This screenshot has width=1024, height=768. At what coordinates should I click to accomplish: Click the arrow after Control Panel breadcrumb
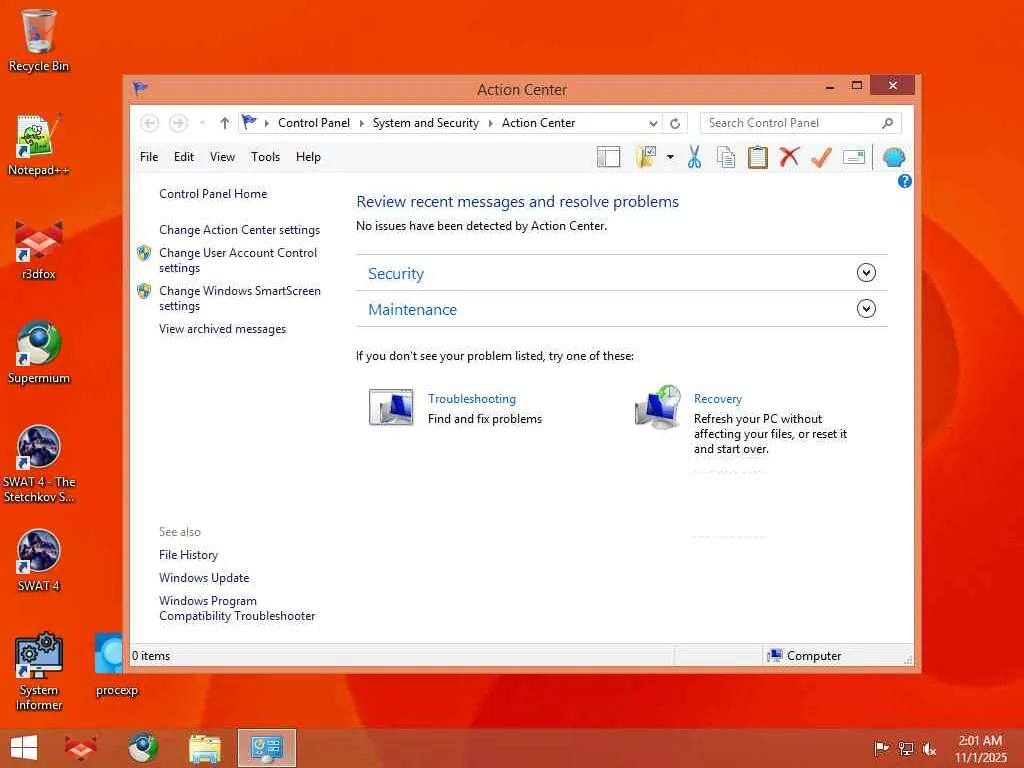(362, 123)
